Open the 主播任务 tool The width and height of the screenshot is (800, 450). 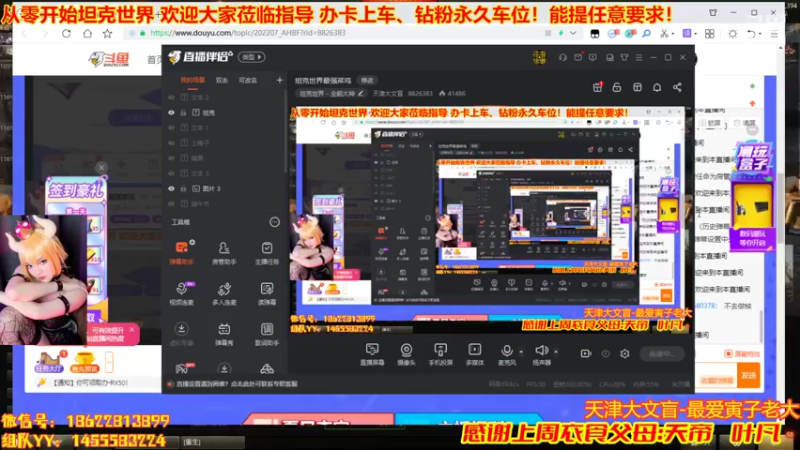click(x=267, y=253)
